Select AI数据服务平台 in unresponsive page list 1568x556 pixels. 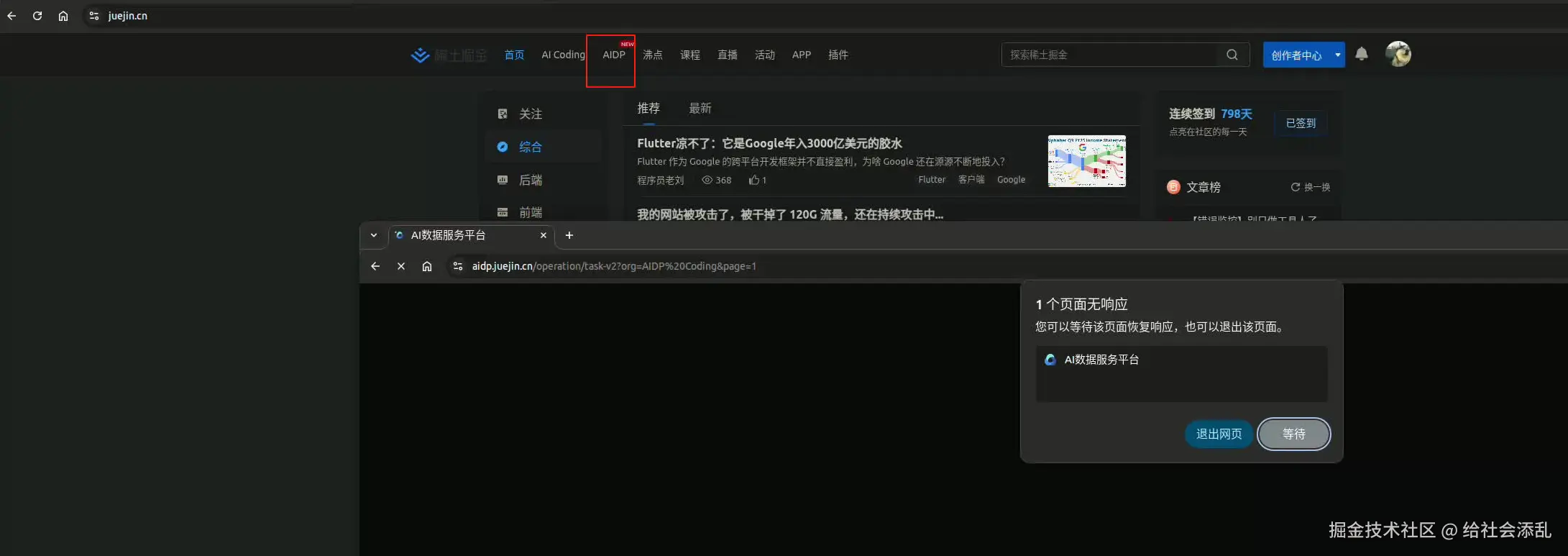coord(1182,360)
